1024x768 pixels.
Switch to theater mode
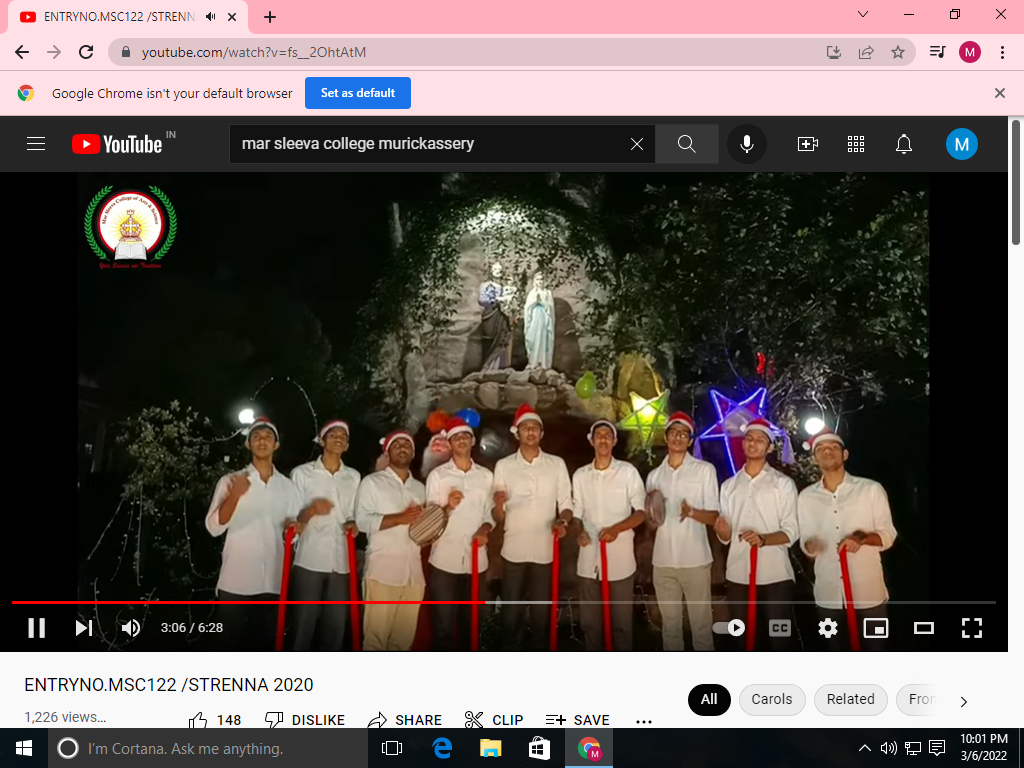pyautogui.click(x=924, y=628)
